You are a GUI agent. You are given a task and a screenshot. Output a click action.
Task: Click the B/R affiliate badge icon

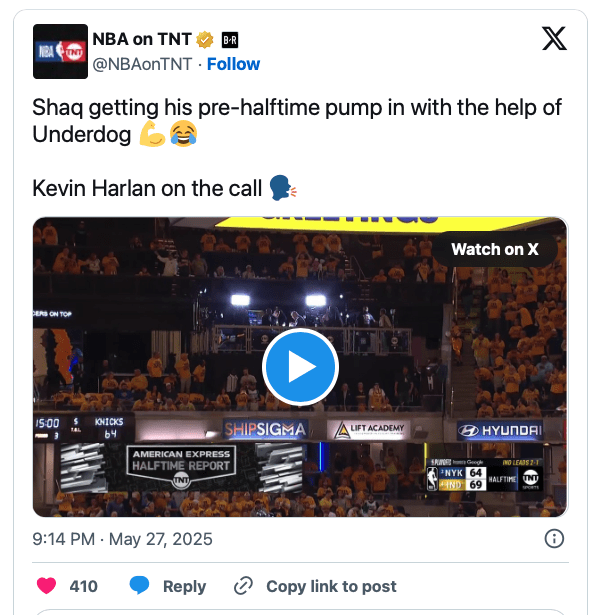coord(230,40)
